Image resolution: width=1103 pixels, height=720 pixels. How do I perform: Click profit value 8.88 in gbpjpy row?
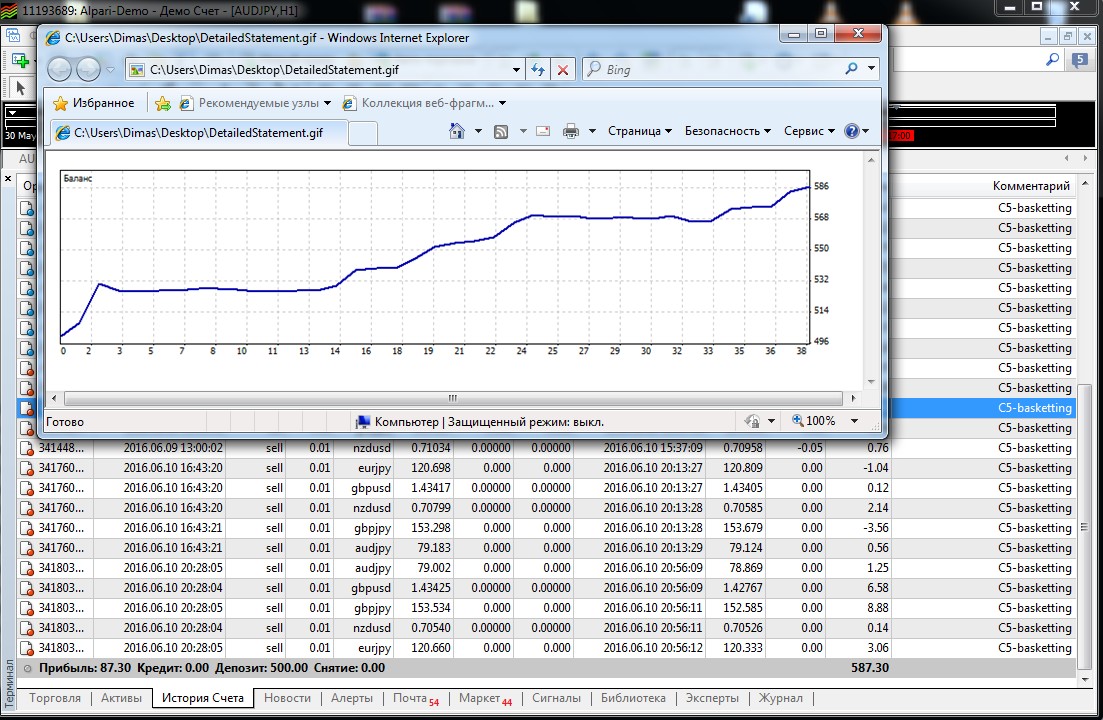tap(877, 608)
